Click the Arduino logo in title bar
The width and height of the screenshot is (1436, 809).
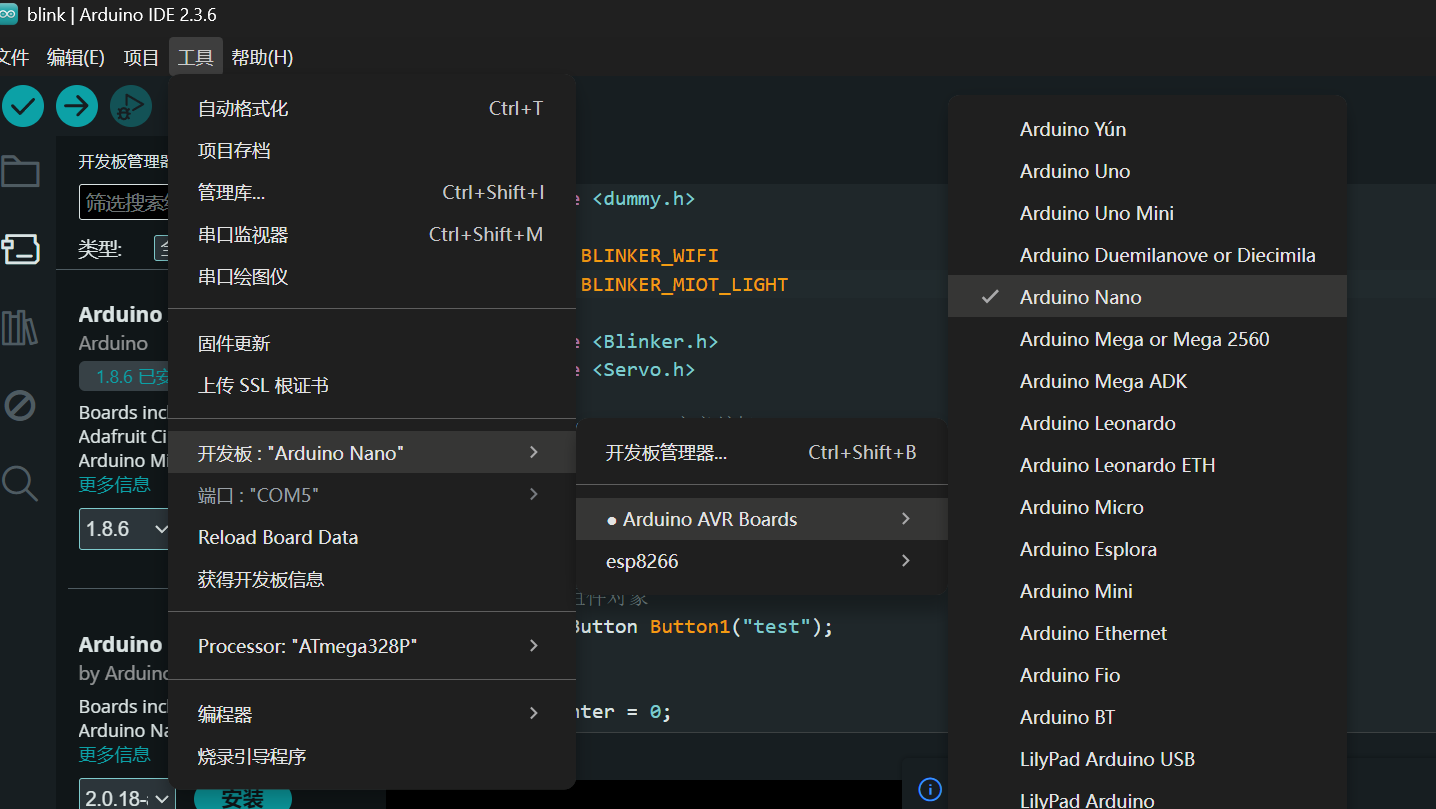[8, 14]
